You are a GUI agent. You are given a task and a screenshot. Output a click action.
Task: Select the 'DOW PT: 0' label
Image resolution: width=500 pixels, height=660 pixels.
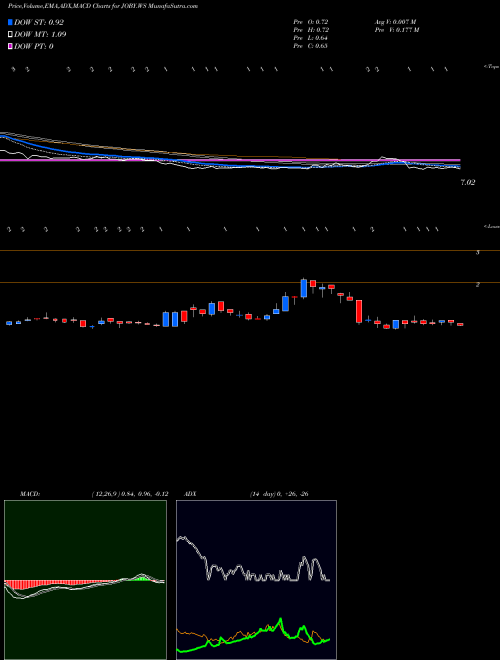point(34,46)
